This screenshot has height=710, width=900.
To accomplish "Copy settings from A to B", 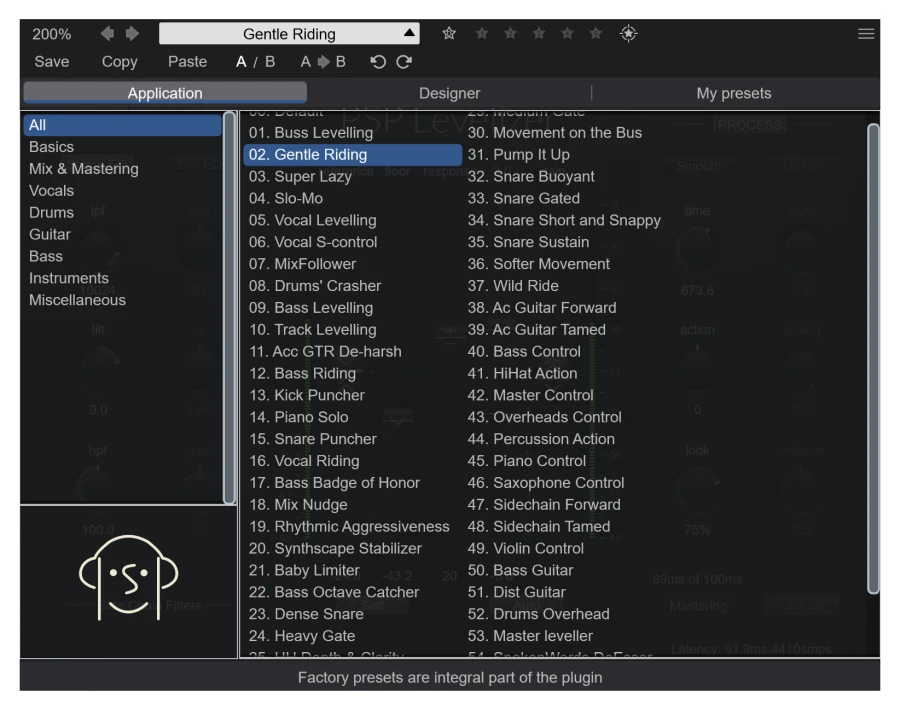I will pos(323,61).
